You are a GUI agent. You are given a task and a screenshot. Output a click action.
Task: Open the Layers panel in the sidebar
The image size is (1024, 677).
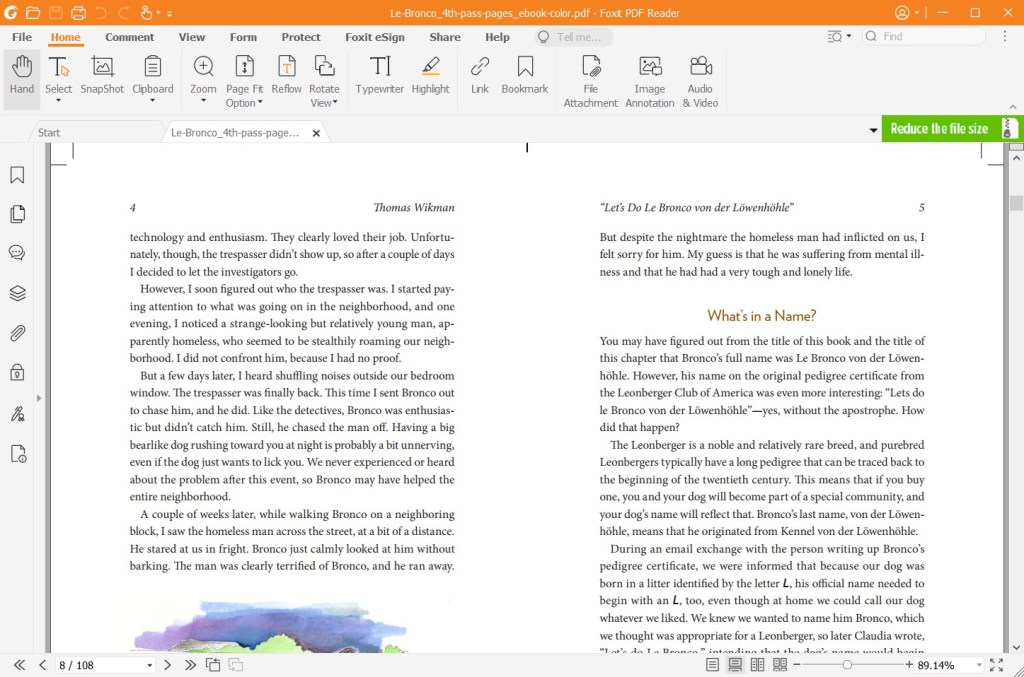click(16, 293)
